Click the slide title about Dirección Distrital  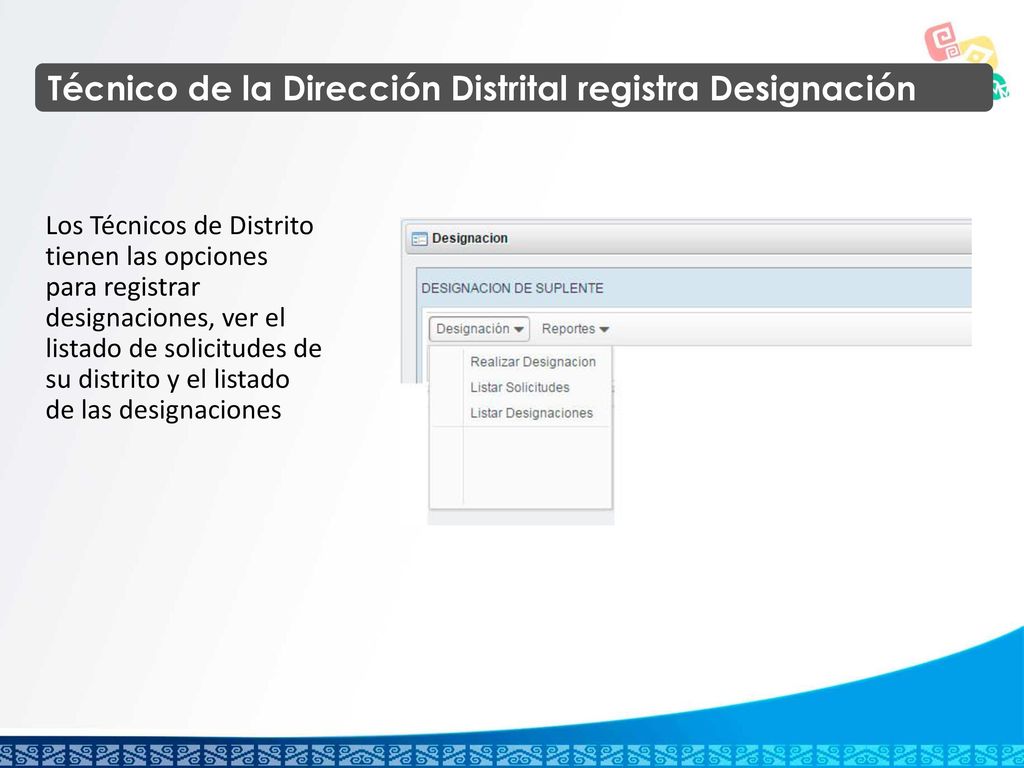tap(482, 88)
